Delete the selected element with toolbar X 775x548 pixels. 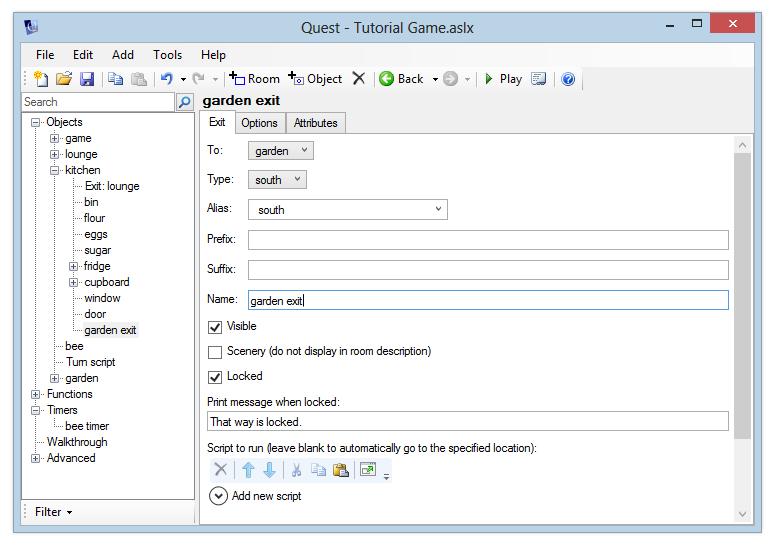click(359, 79)
